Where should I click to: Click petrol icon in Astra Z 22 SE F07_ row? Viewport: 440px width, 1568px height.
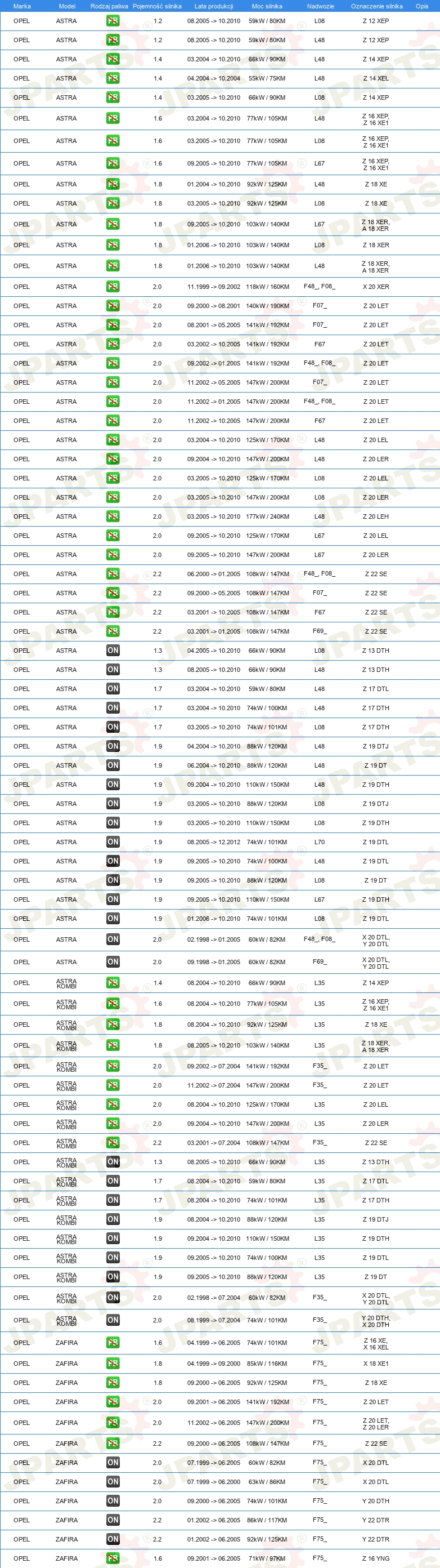pos(113,593)
